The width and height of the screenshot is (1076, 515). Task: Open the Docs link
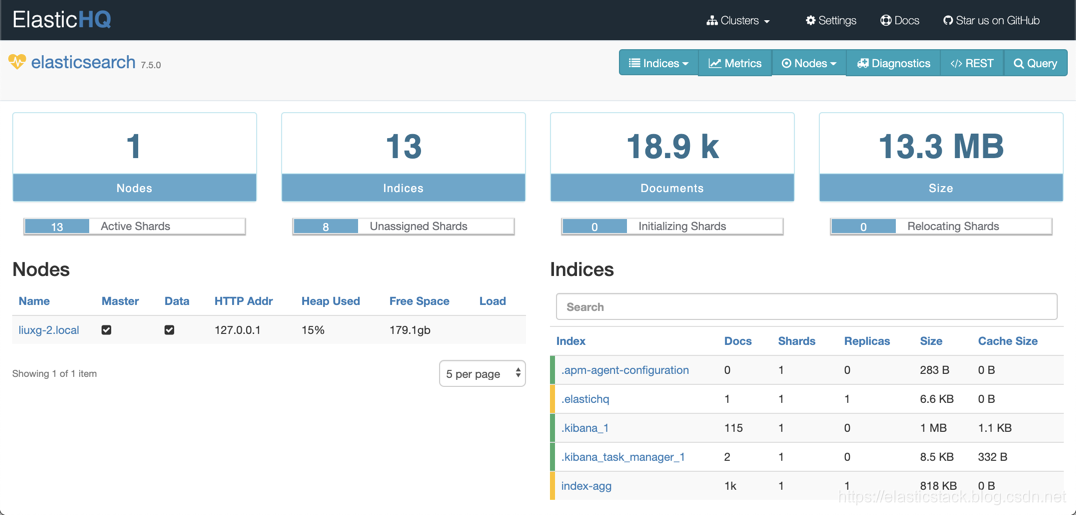[x=900, y=21]
